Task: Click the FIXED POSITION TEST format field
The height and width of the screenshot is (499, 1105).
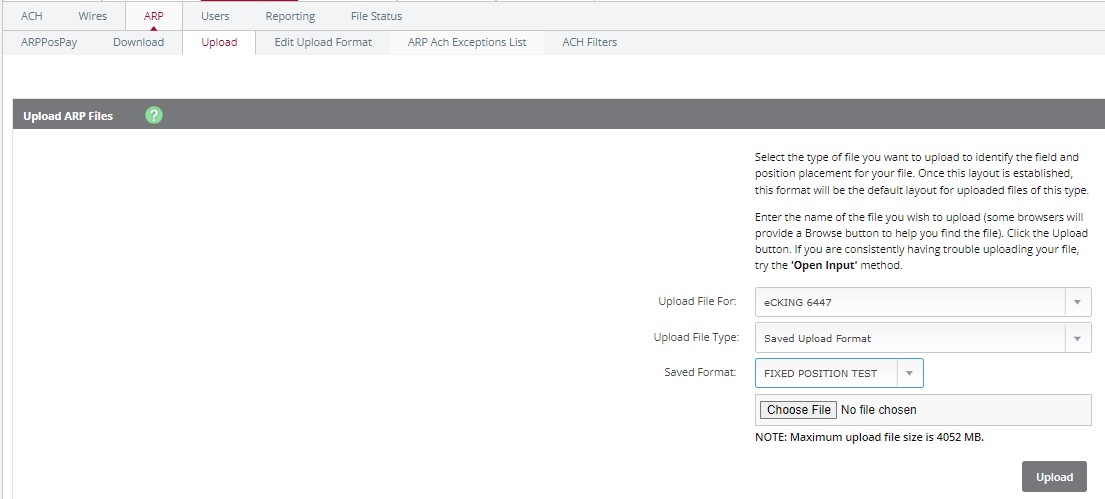Action: pos(839,374)
